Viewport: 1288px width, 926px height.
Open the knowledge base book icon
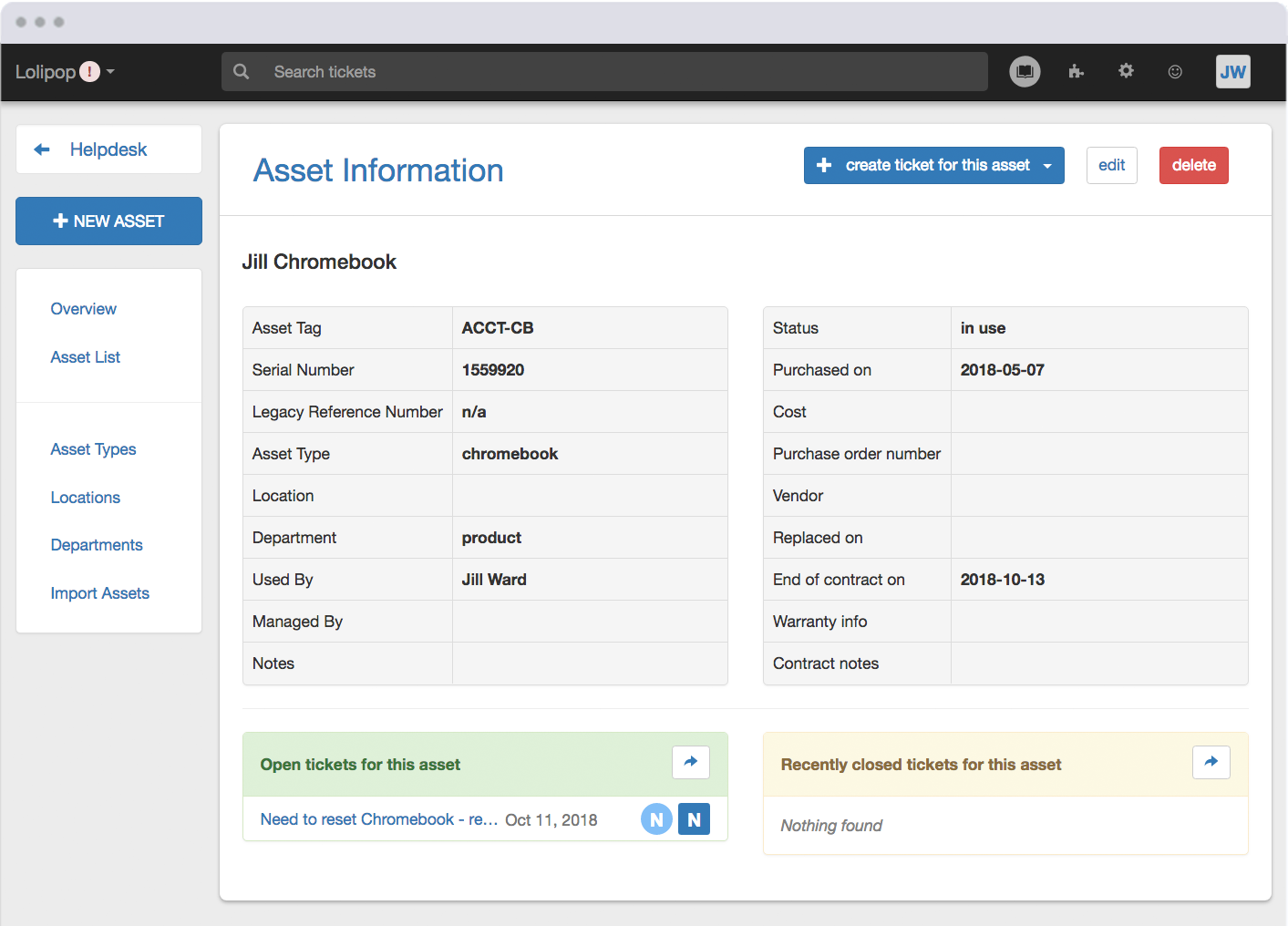pyautogui.click(x=1025, y=72)
